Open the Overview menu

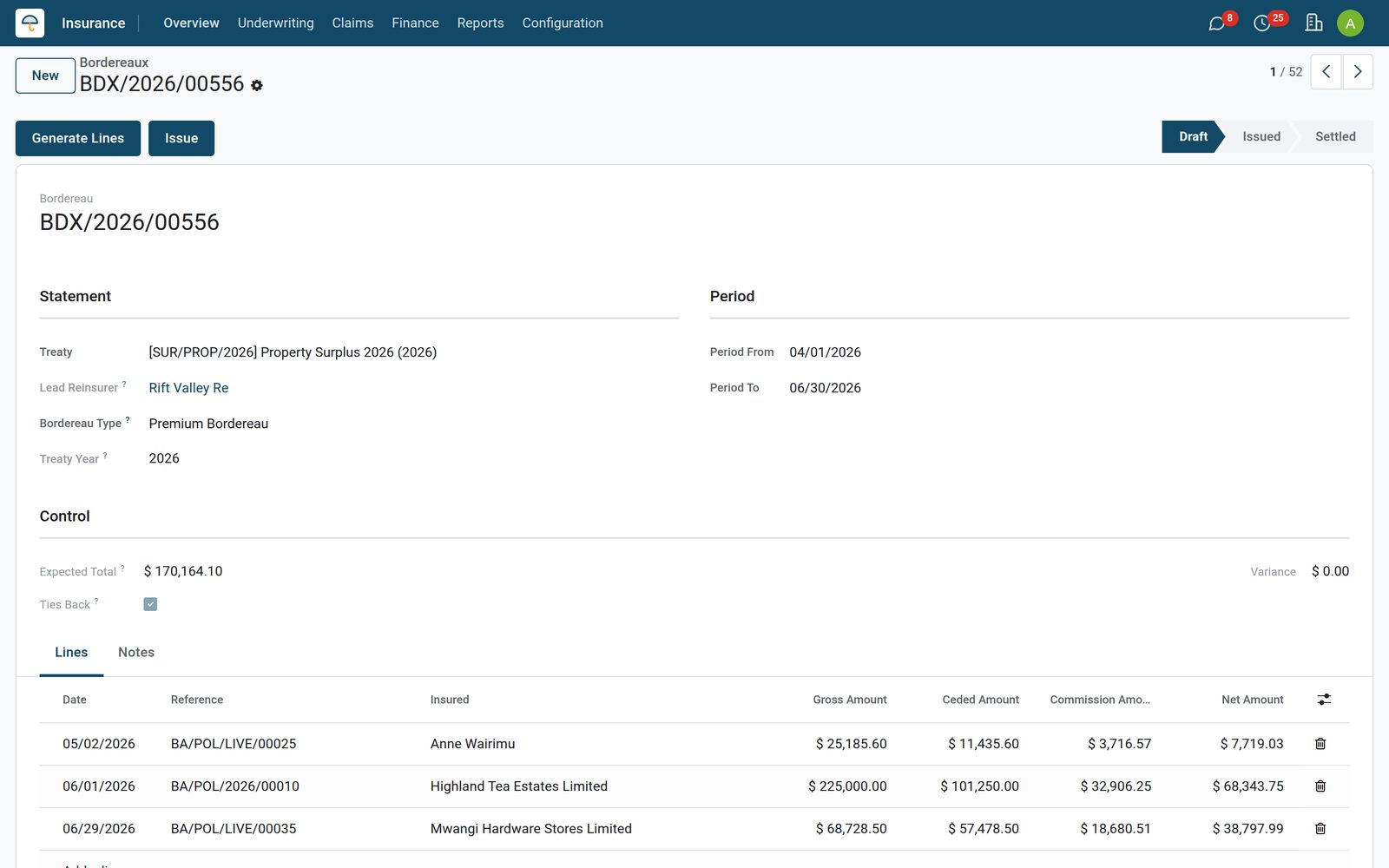tap(191, 23)
